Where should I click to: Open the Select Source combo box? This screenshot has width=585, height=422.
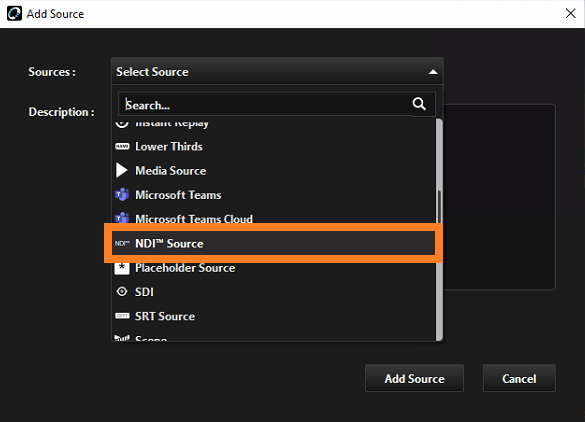(277, 71)
